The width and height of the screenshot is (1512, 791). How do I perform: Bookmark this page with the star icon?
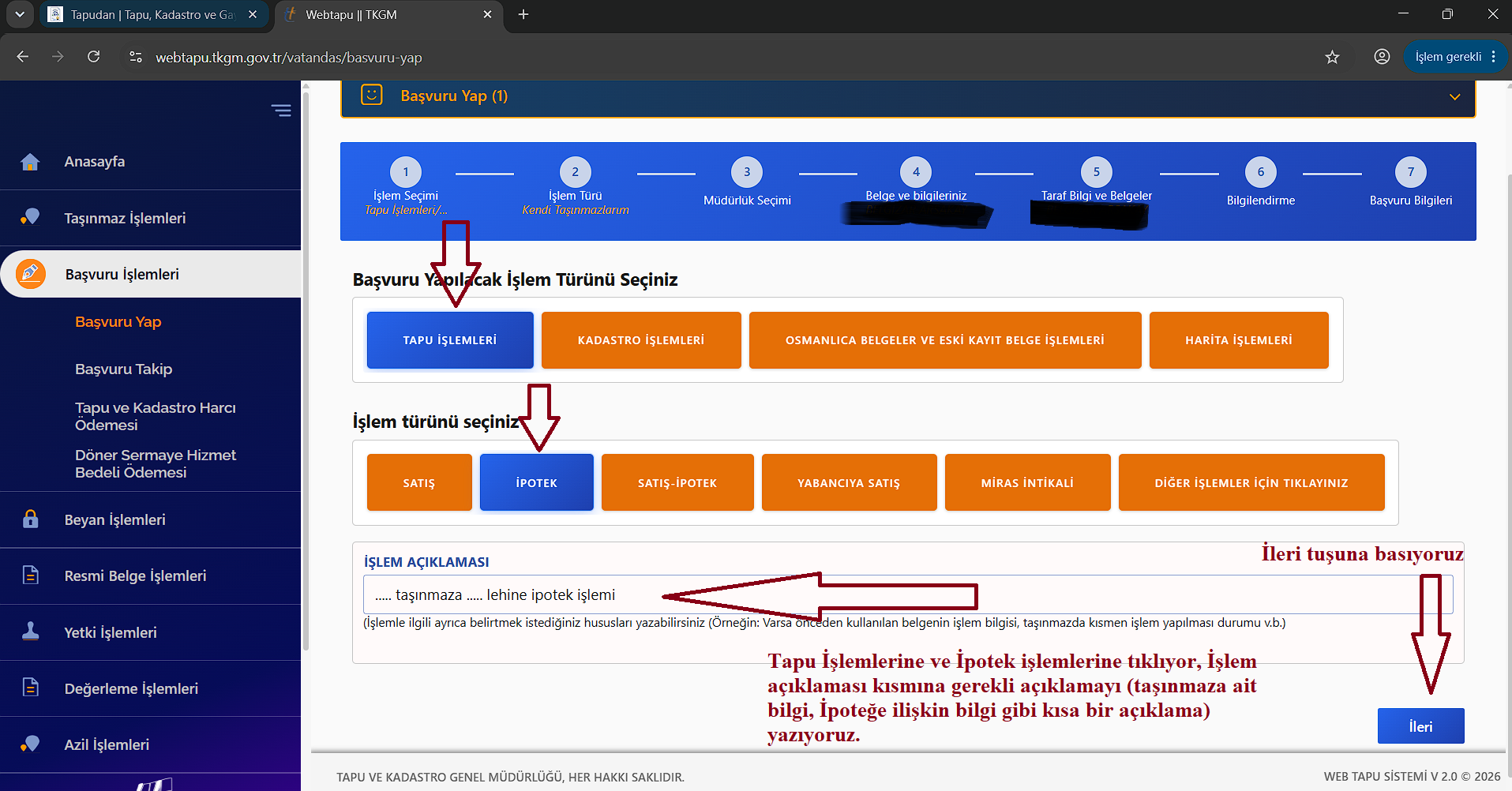pos(1333,57)
